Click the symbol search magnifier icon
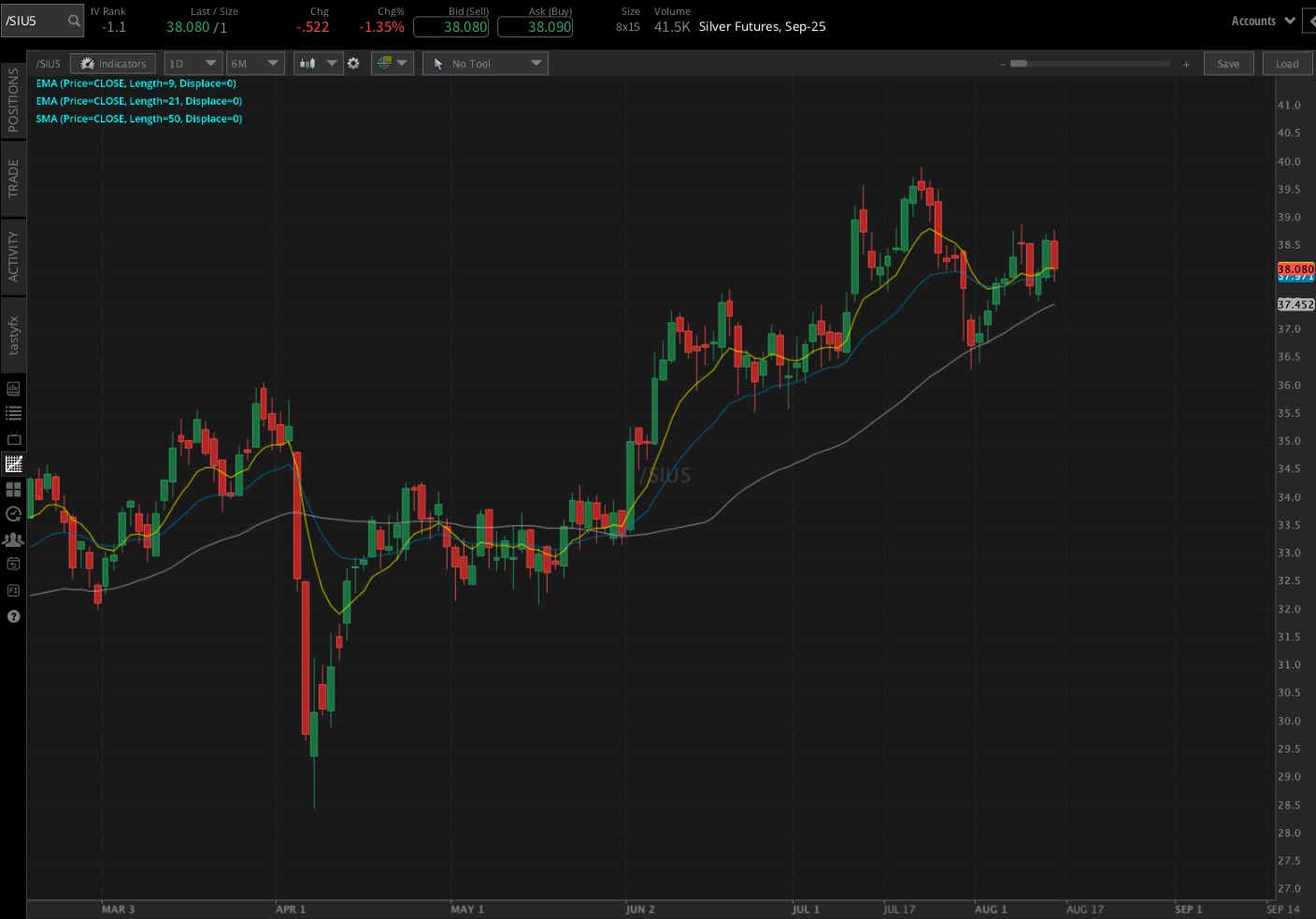 (74, 21)
